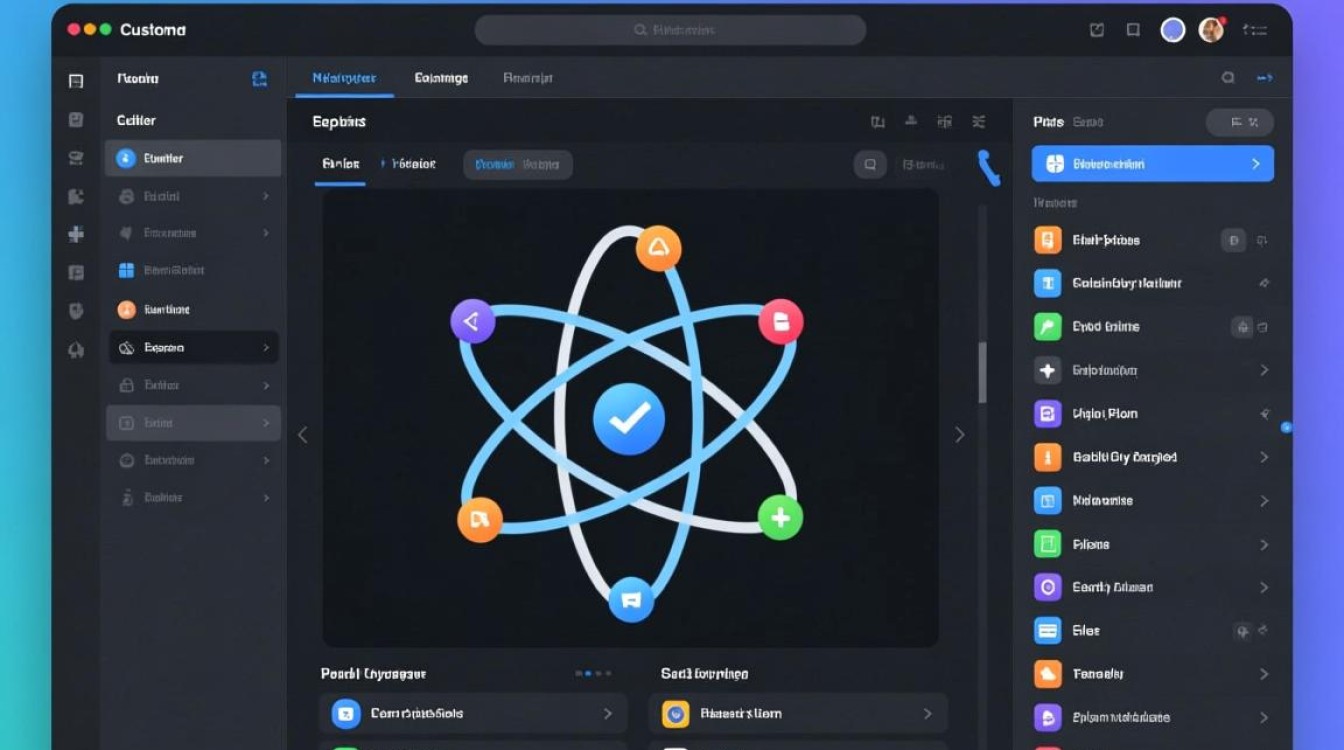1344x750 pixels.
Task: Click the blue checkmark at the atom's center
Action: [628, 419]
